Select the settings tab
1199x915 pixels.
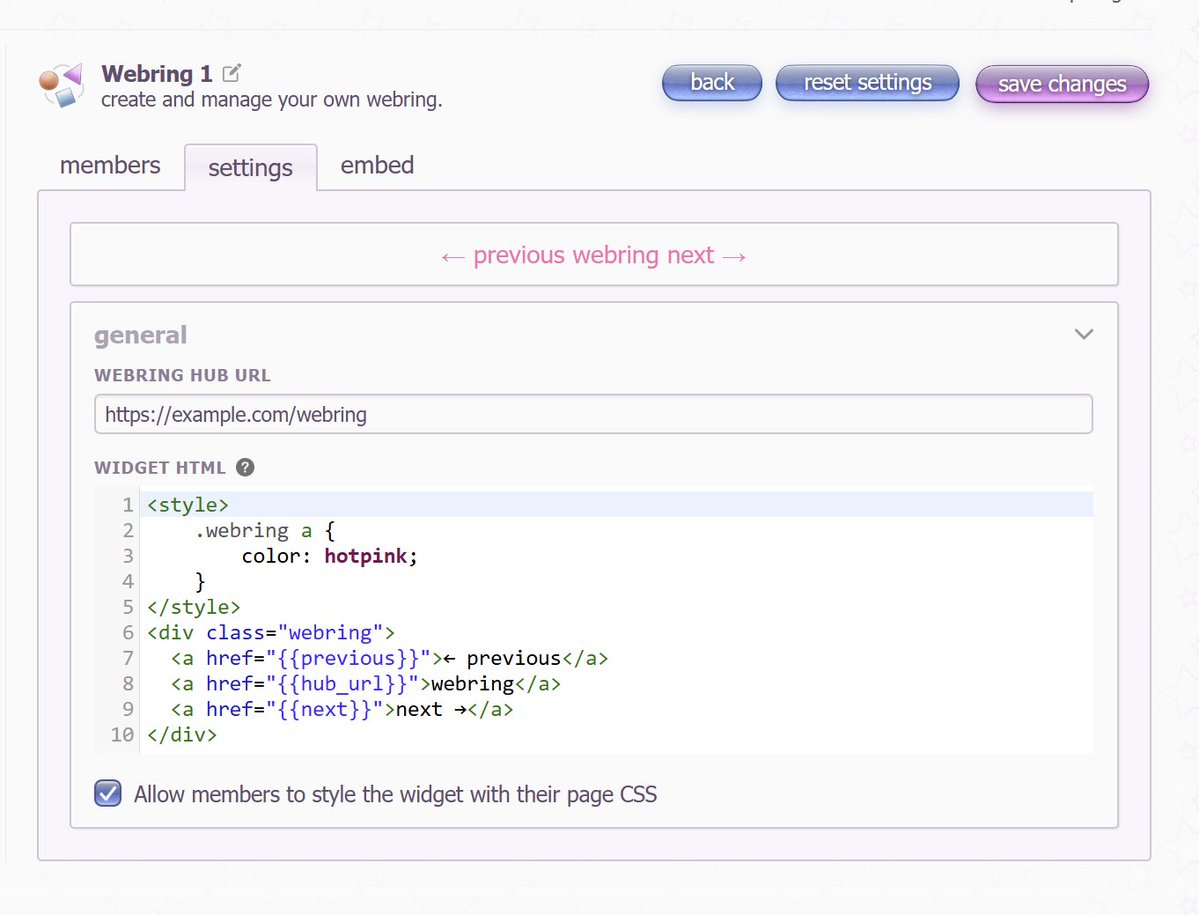(x=251, y=167)
